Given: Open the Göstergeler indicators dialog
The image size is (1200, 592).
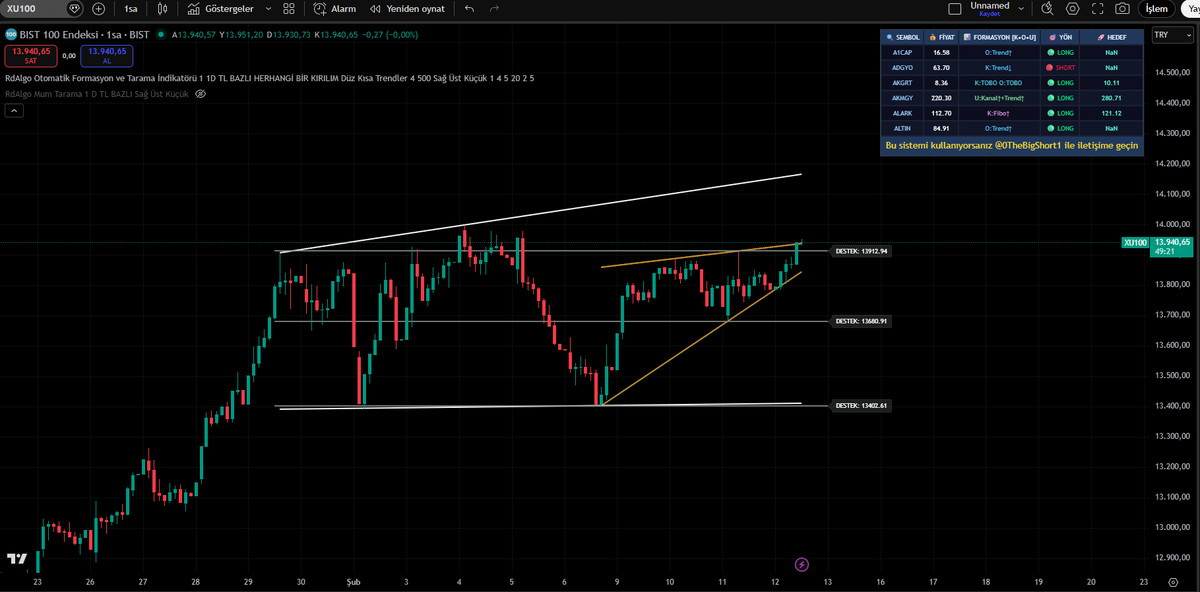Looking at the screenshot, I should [220, 8].
